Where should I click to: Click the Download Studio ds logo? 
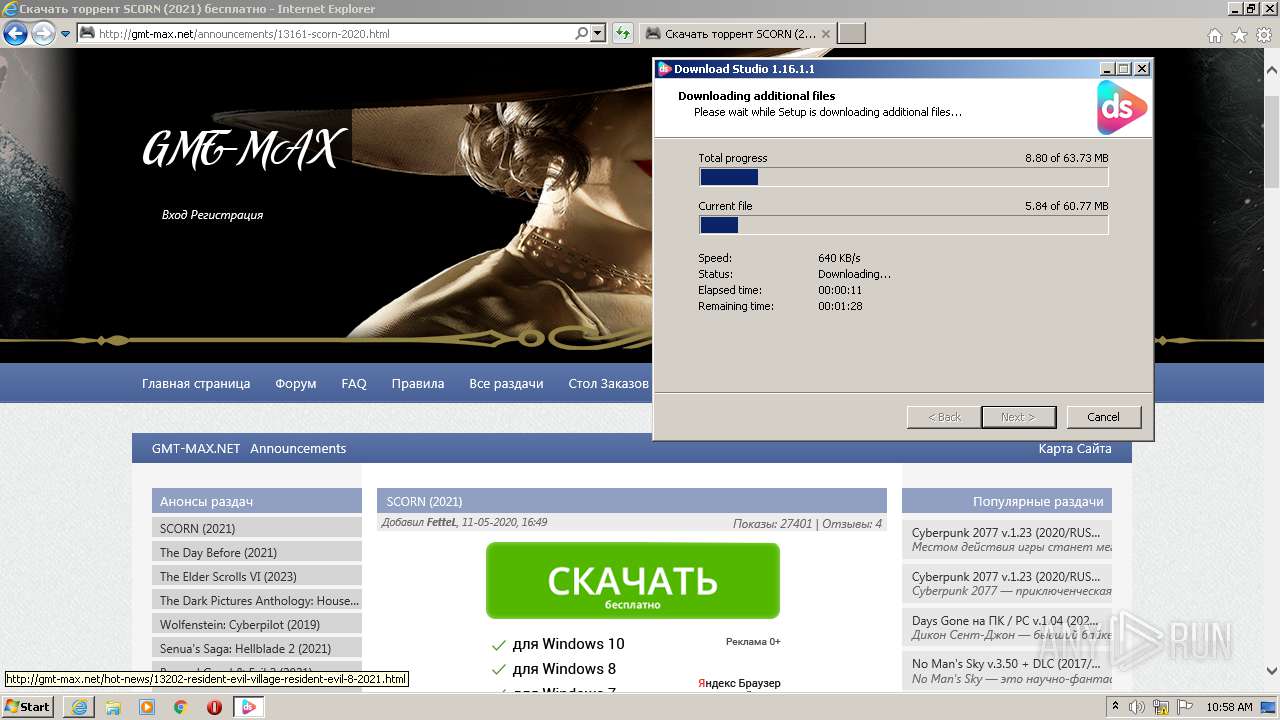[1122, 108]
